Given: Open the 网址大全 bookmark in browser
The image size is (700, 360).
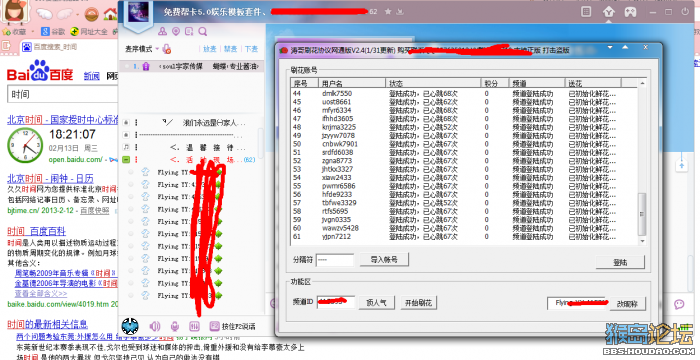Looking at the screenshot, I should pyautogui.click(x=89, y=31).
